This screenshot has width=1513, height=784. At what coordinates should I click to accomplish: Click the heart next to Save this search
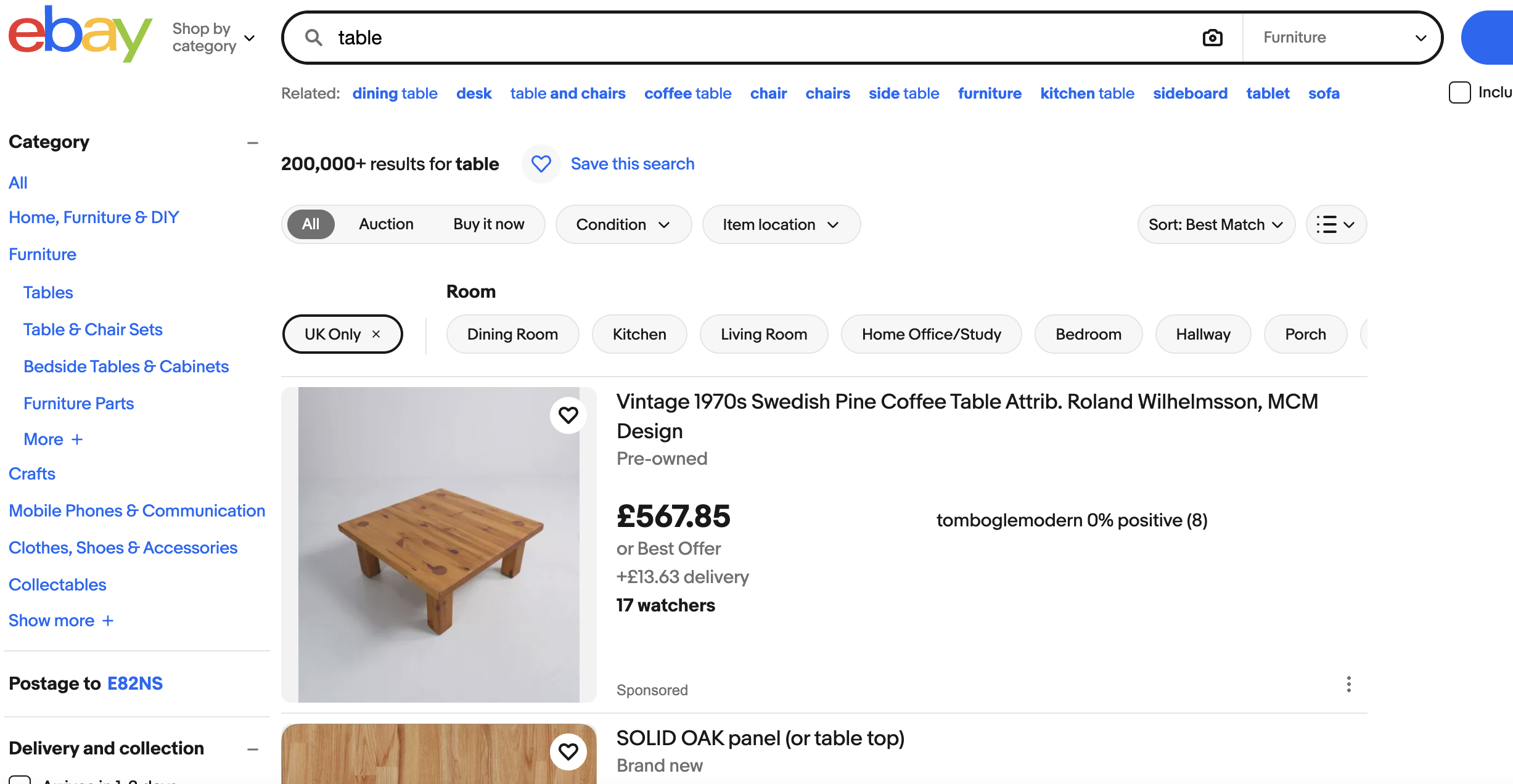coord(541,164)
